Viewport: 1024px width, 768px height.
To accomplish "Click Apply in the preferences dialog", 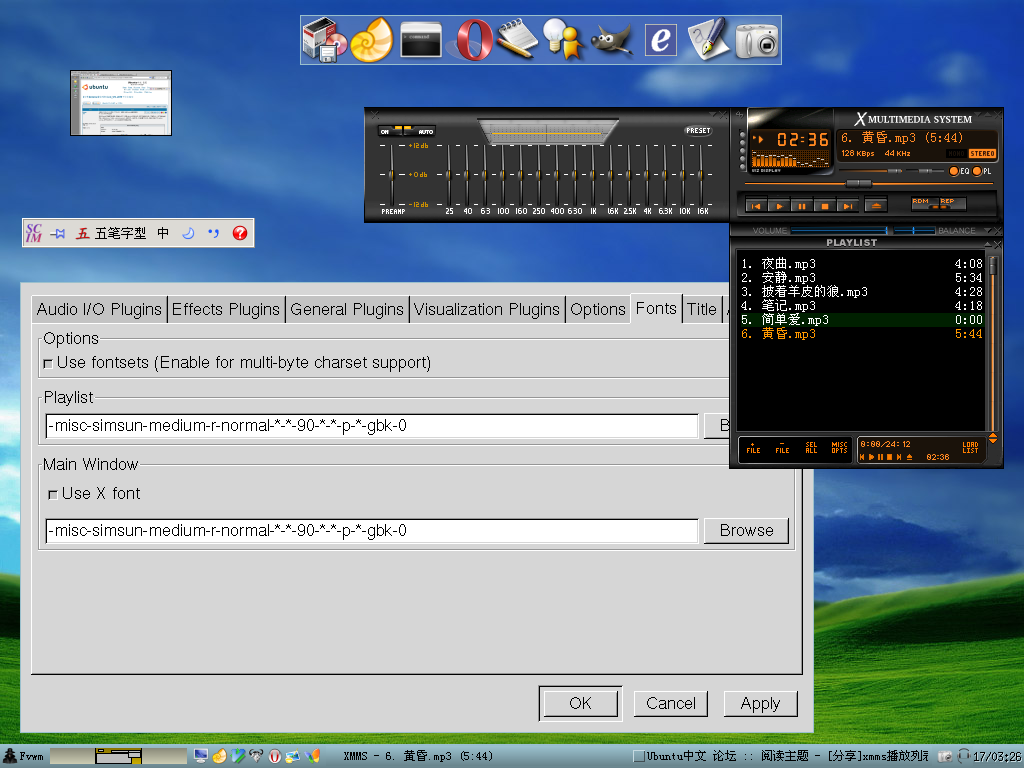I will point(760,703).
